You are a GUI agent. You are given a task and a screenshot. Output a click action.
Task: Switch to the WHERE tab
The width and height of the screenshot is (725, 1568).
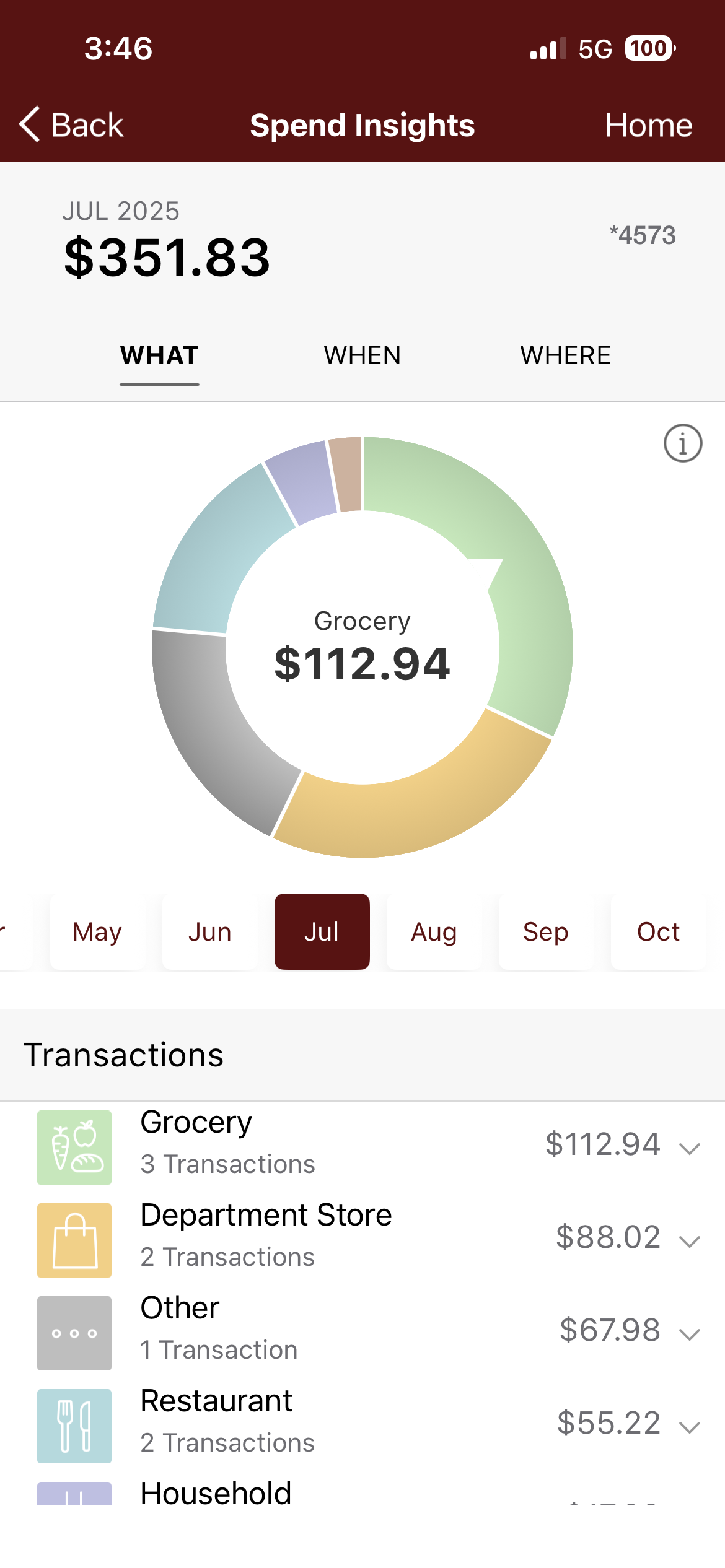pyautogui.click(x=565, y=355)
